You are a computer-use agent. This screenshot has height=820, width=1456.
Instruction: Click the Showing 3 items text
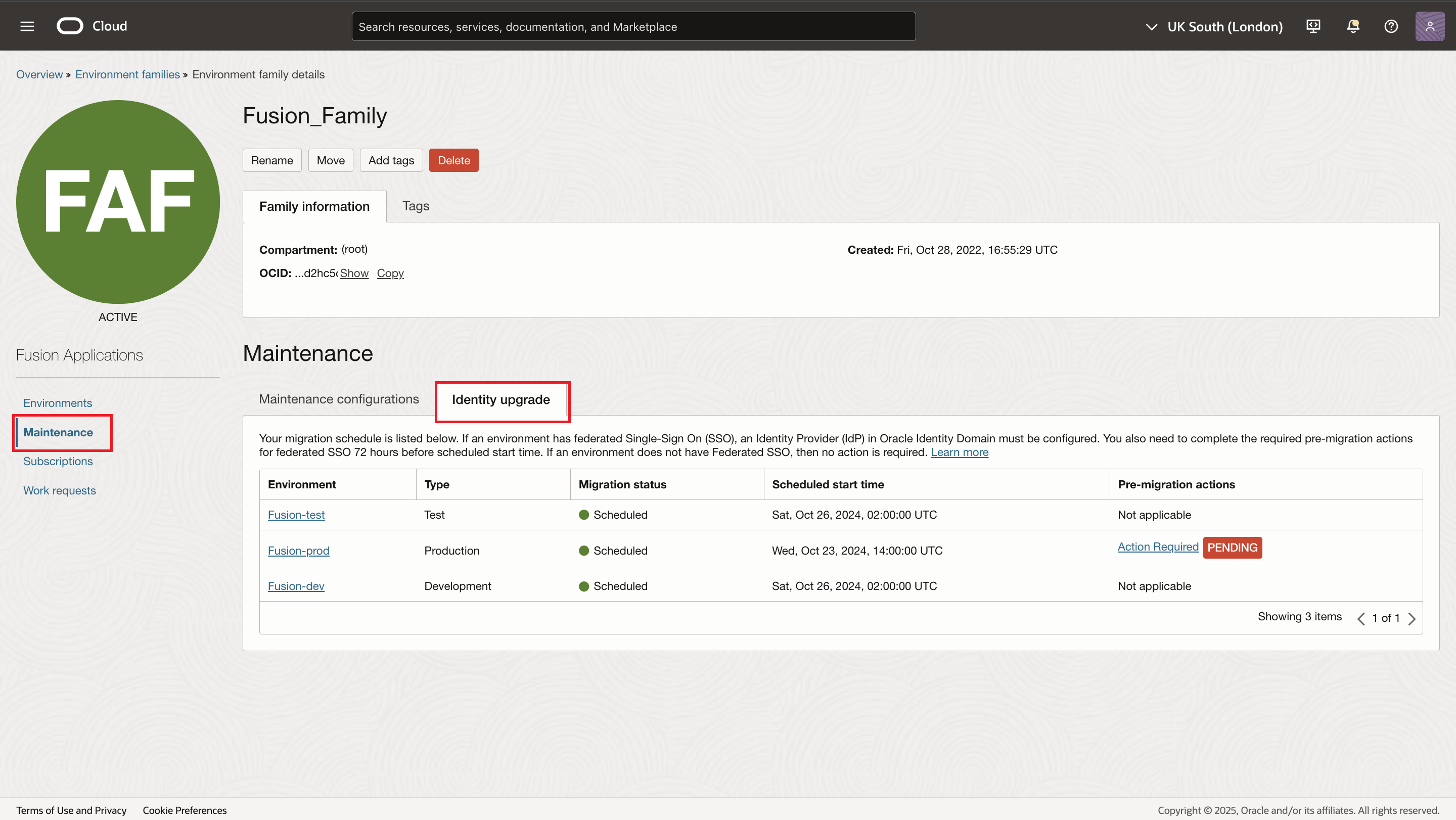click(x=1299, y=617)
